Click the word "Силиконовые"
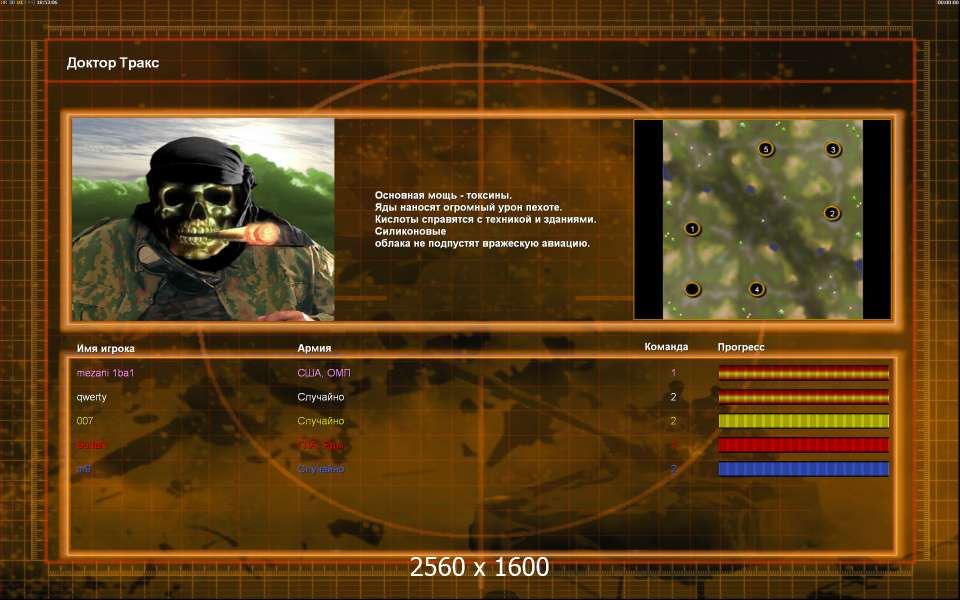 point(410,231)
